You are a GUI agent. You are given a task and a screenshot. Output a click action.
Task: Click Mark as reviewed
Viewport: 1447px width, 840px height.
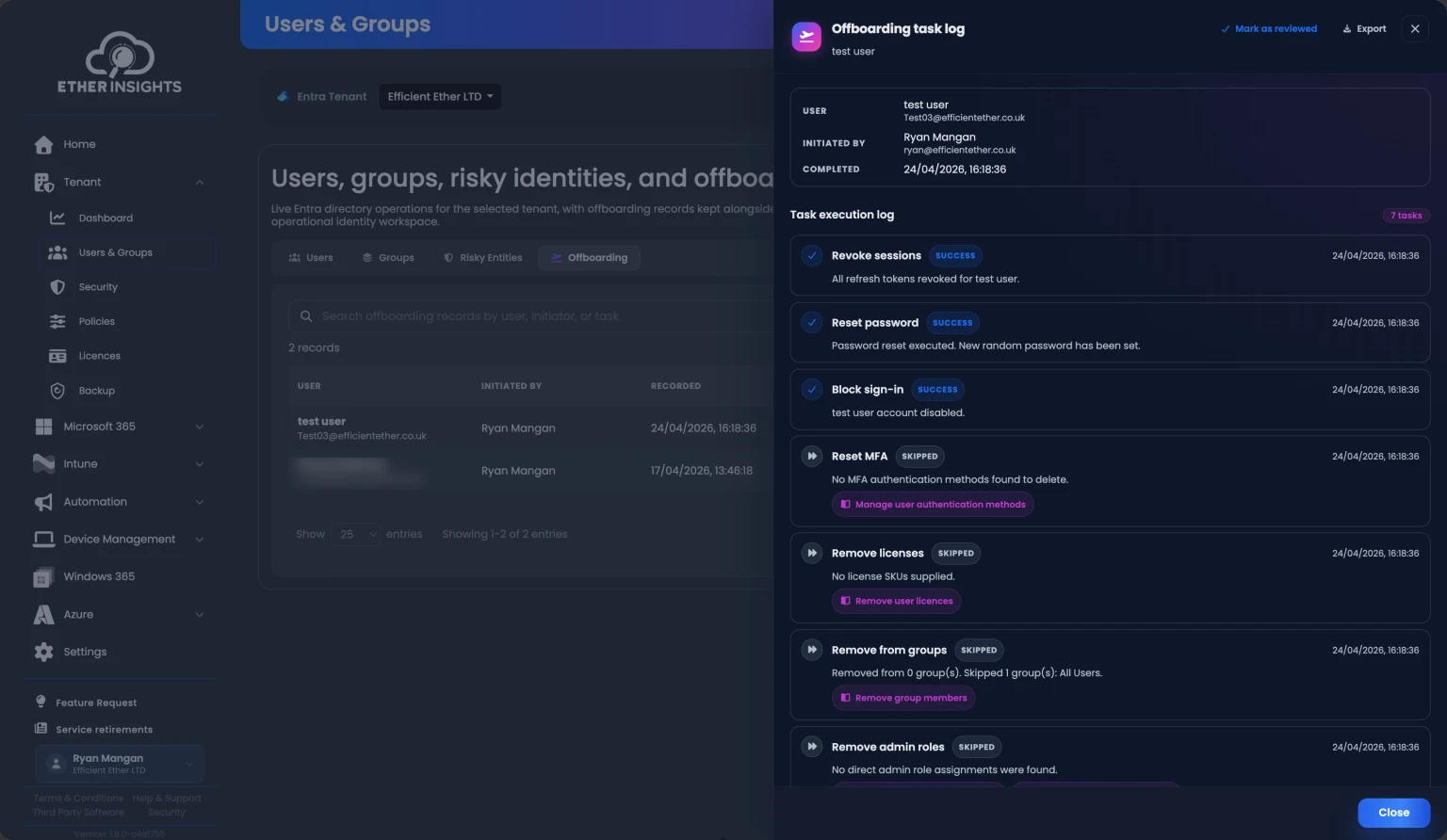point(1268,29)
